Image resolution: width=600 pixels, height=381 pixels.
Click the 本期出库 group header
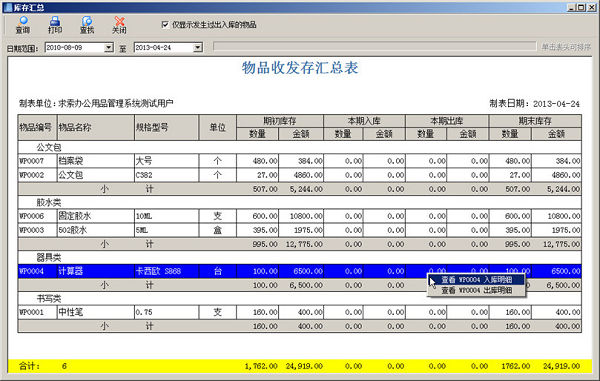[447, 121]
